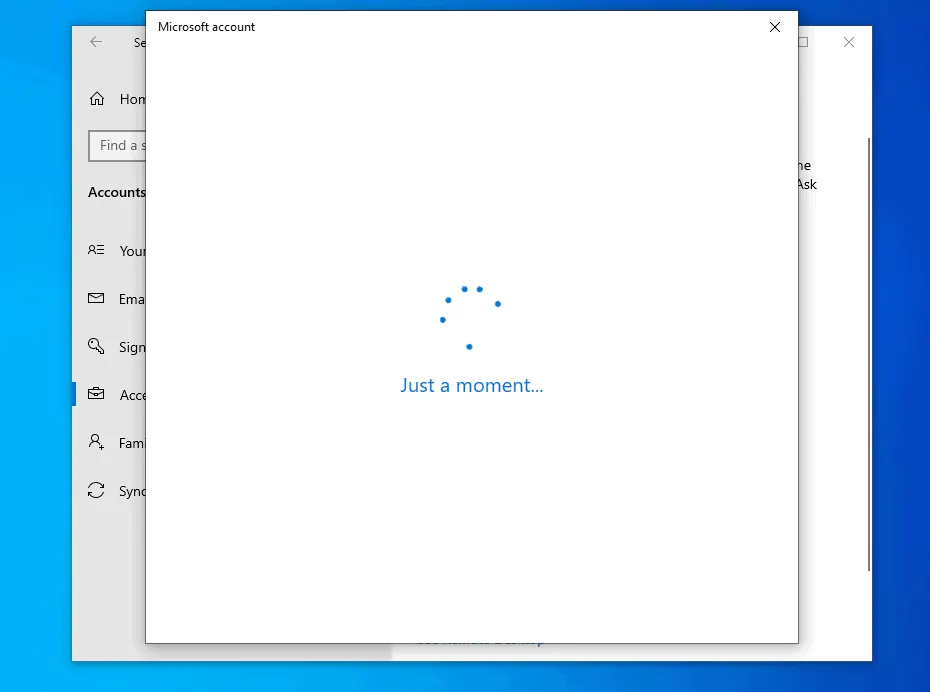
Task: Open Home via house icon in Settings
Action: [97, 98]
